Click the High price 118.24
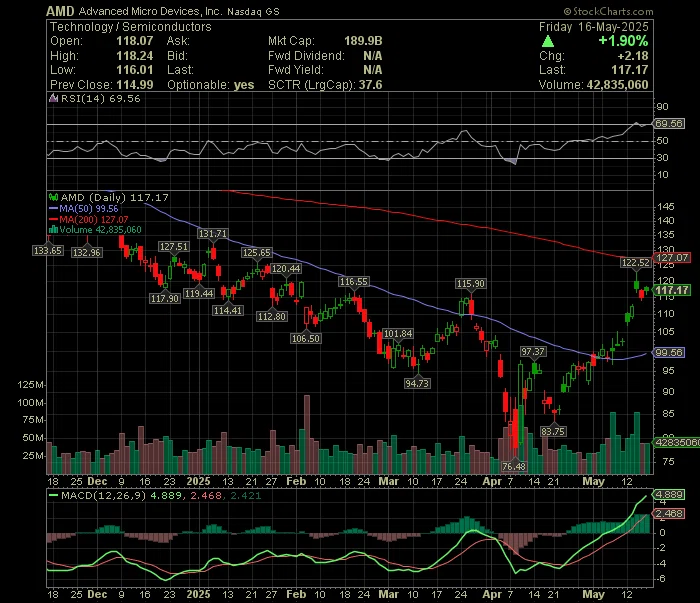The image size is (700, 603). (x=134, y=56)
